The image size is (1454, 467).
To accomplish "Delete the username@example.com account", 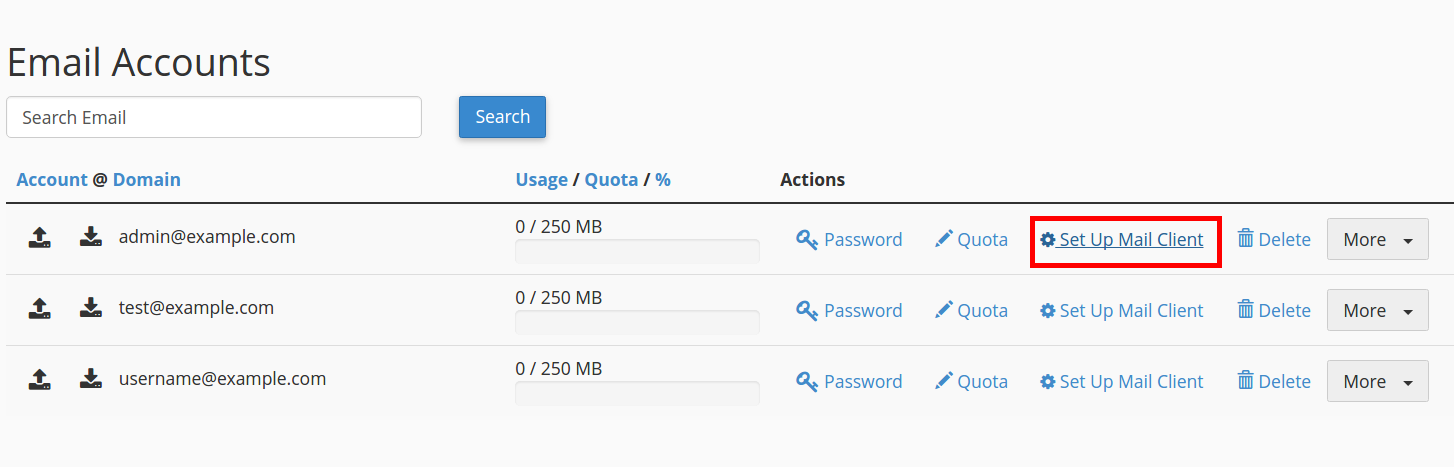I will click(1274, 382).
